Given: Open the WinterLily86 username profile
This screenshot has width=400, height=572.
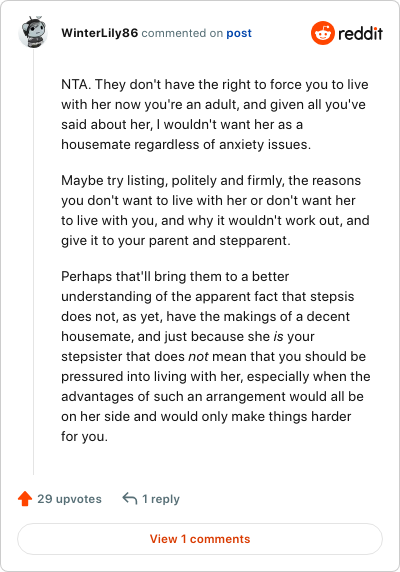Looking at the screenshot, I should coord(100,33).
